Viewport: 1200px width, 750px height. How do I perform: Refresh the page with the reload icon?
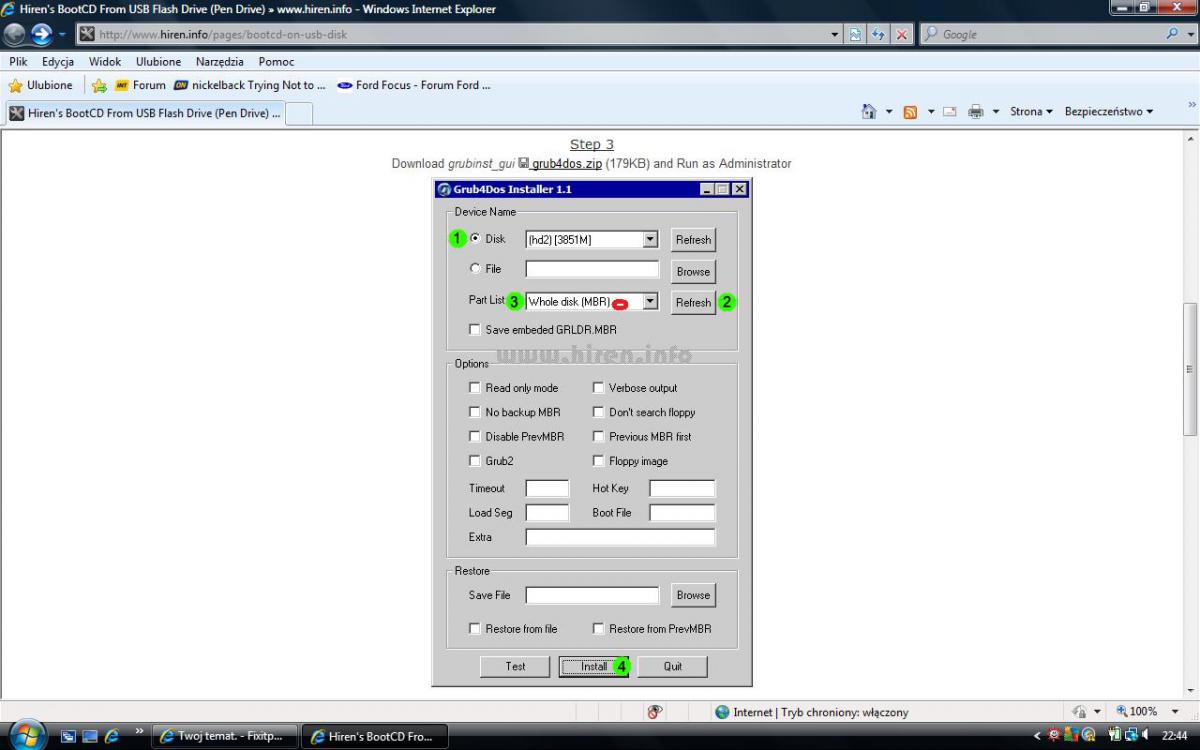point(879,34)
